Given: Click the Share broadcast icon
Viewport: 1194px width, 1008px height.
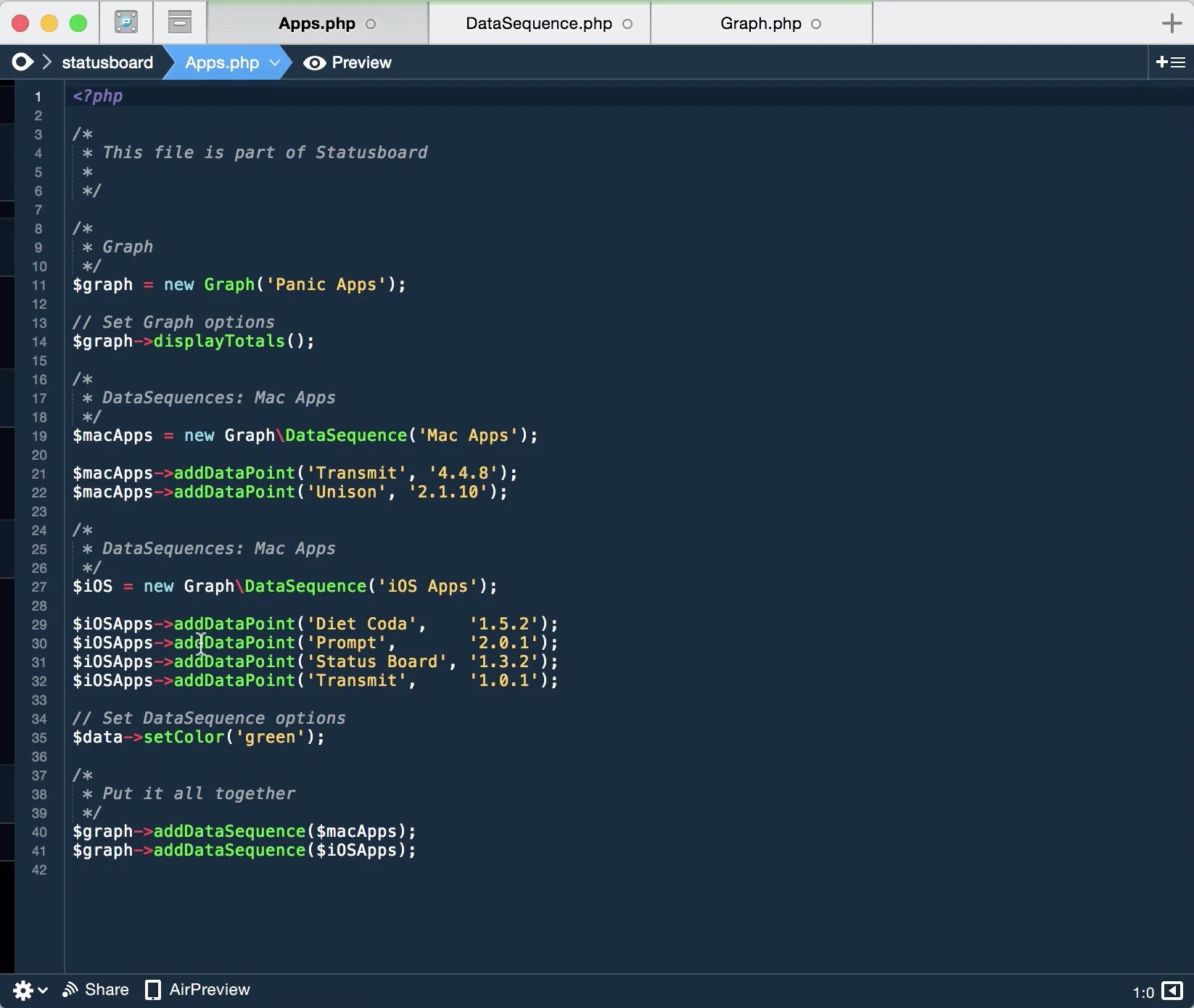Looking at the screenshot, I should pos(70,989).
